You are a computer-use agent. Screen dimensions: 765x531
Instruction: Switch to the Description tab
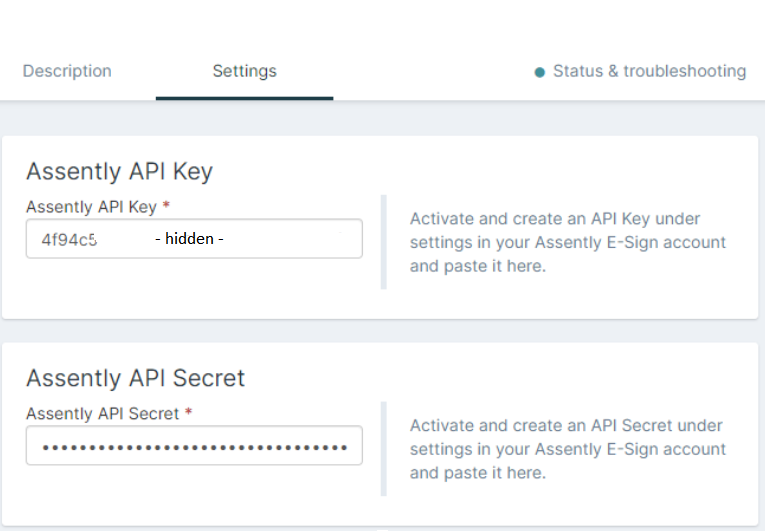point(67,71)
